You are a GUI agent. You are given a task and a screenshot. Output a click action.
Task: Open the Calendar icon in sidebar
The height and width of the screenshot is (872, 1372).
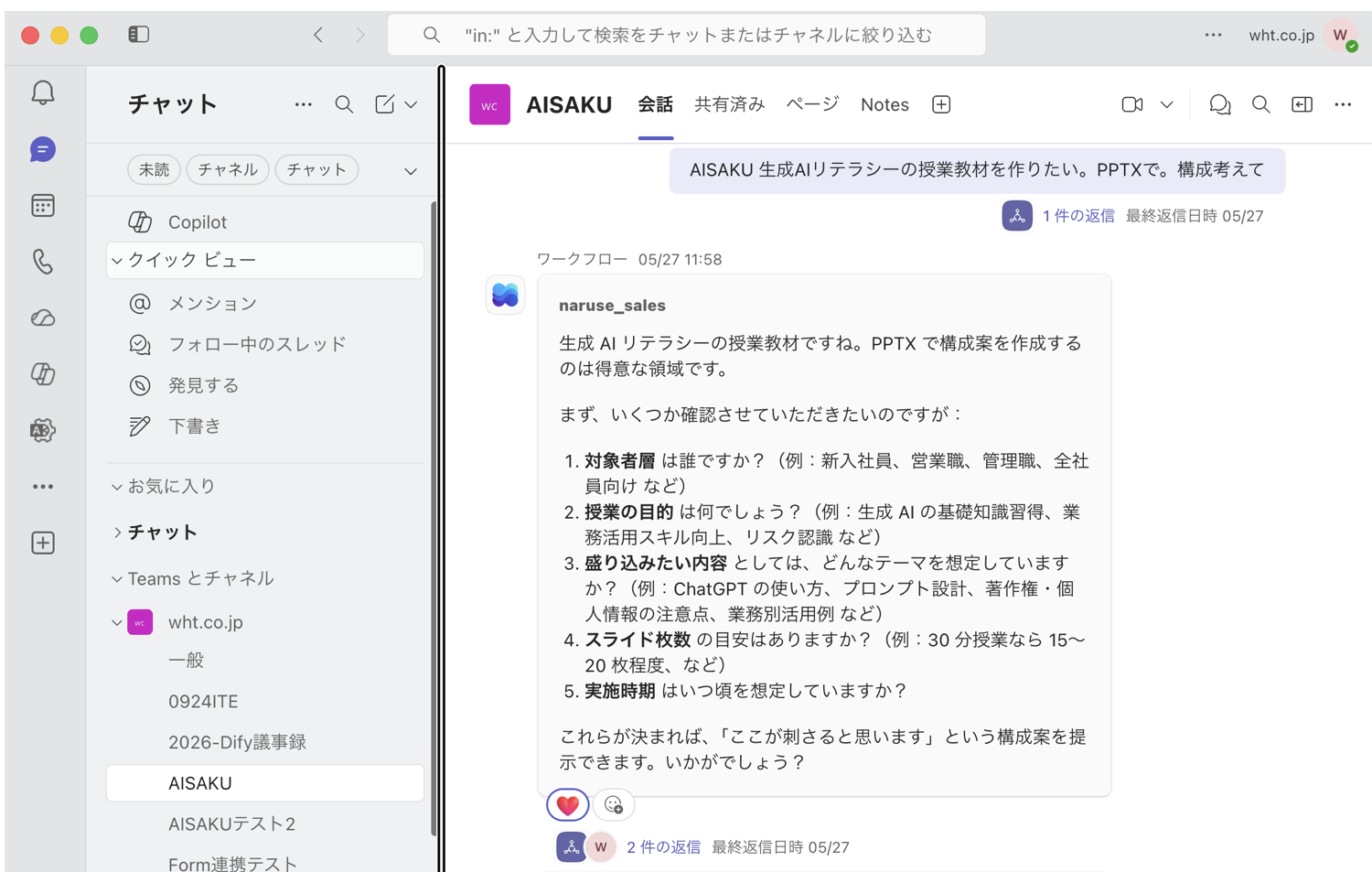[43, 206]
